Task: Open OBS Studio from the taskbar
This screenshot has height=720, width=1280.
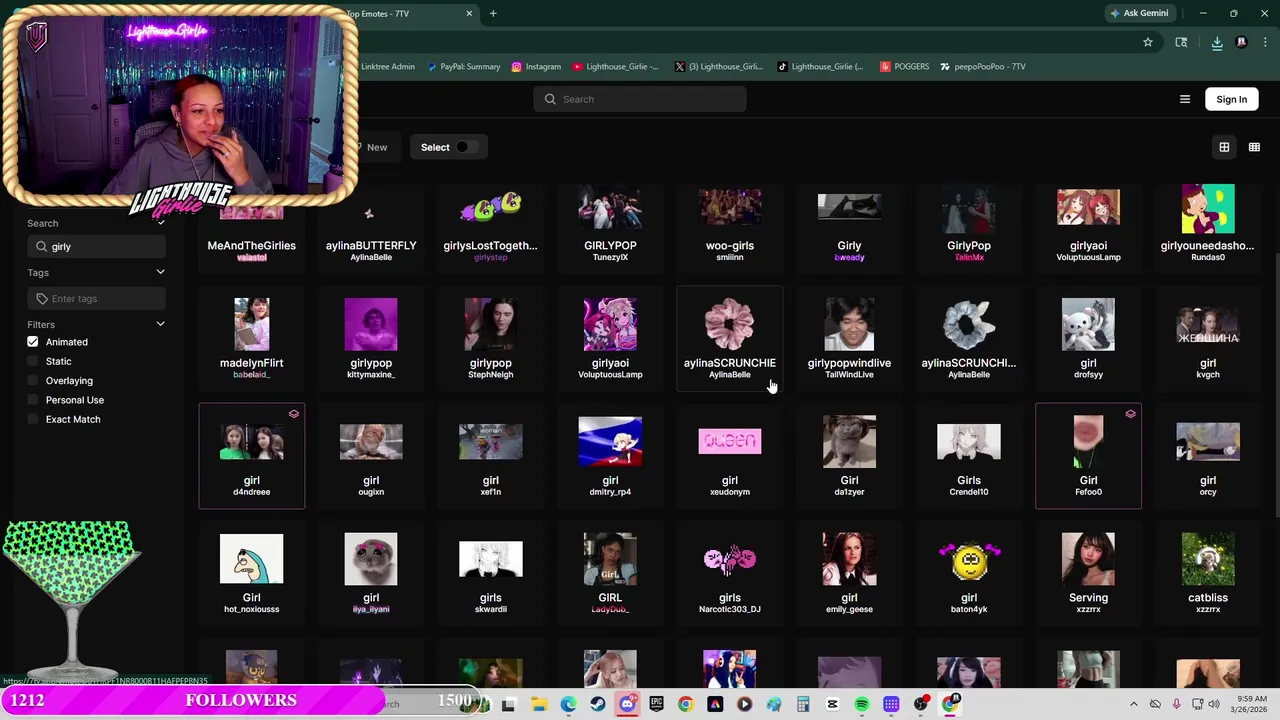Action: 921,704
